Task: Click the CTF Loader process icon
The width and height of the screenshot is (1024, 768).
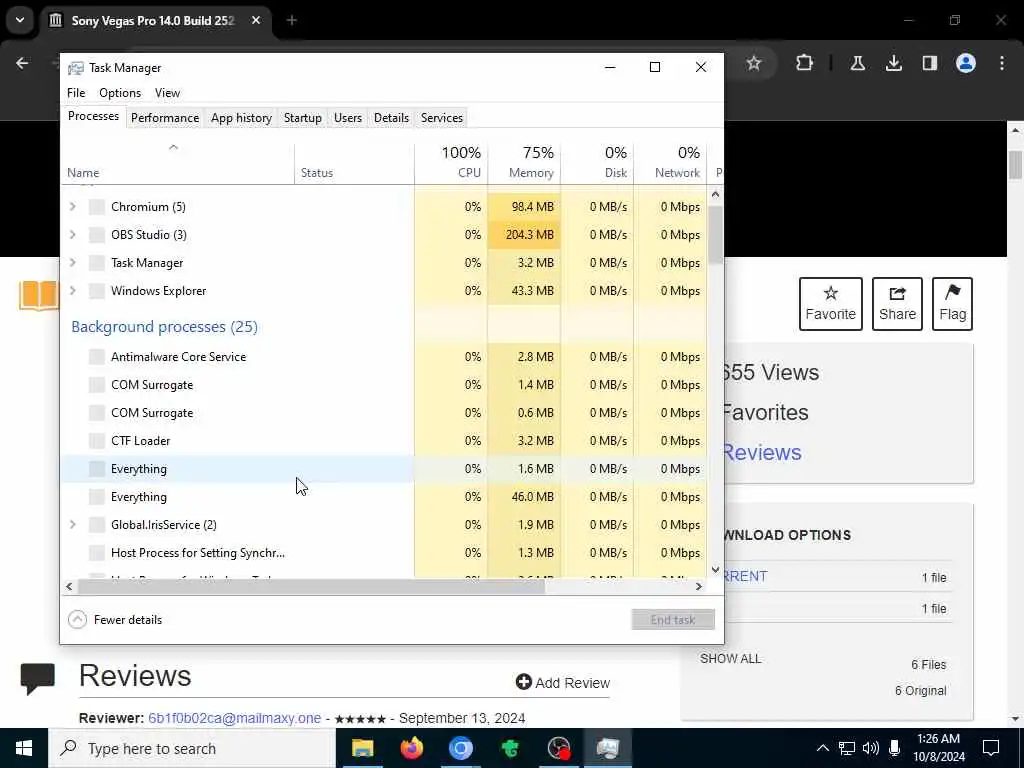Action: pyautogui.click(x=97, y=441)
